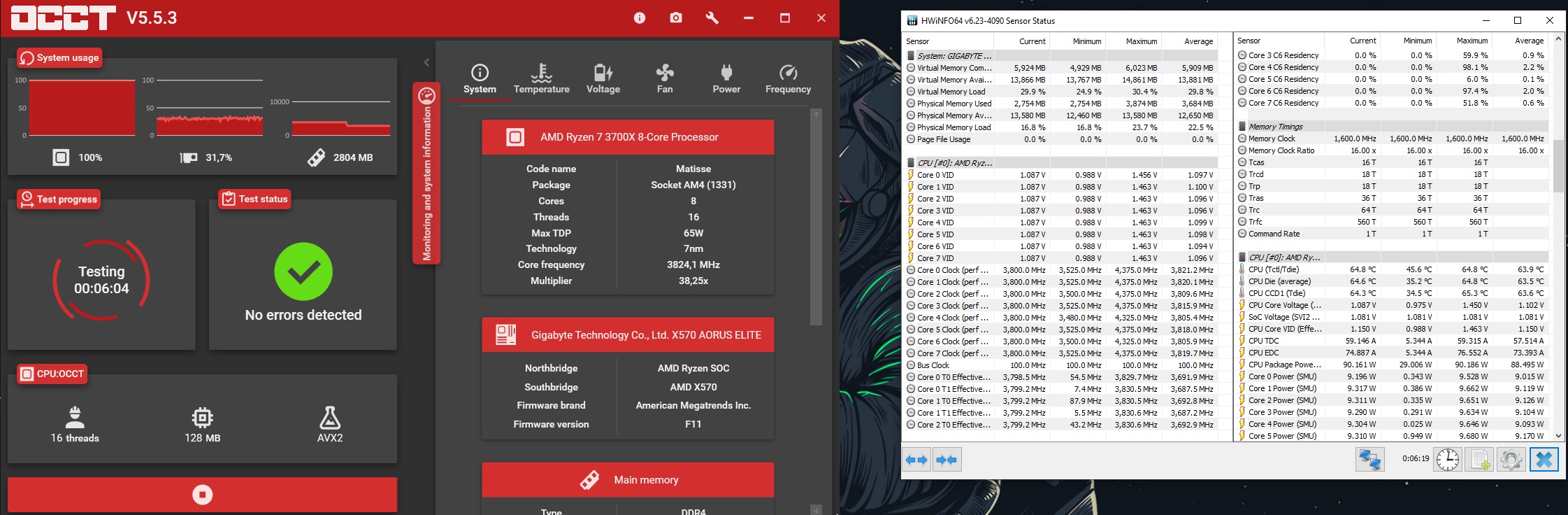1568x515 pixels.
Task: Click HWiNFO expand columns arrows button
Action: (916, 460)
